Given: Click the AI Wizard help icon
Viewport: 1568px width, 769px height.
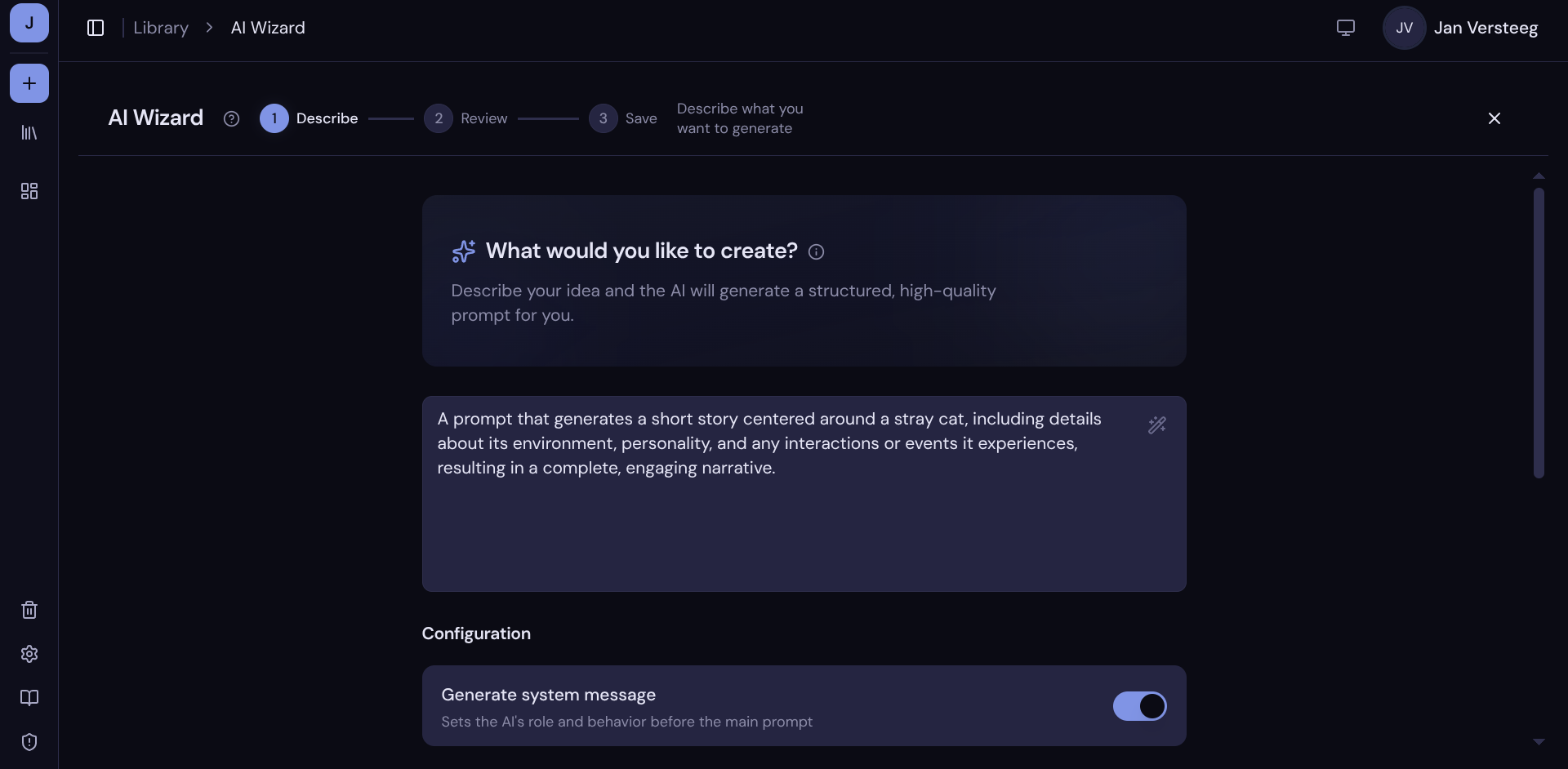Looking at the screenshot, I should click(231, 119).
